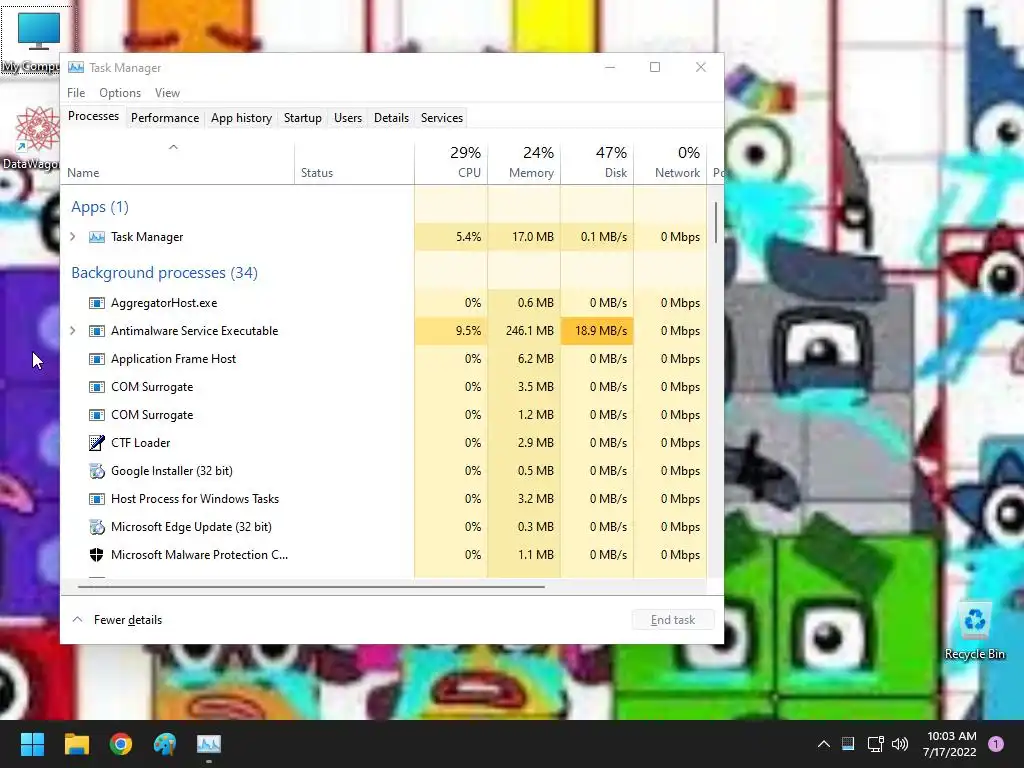Select the Application Frame Host process name
This screenshot has height=768, width=1024.
pos(173,359)
